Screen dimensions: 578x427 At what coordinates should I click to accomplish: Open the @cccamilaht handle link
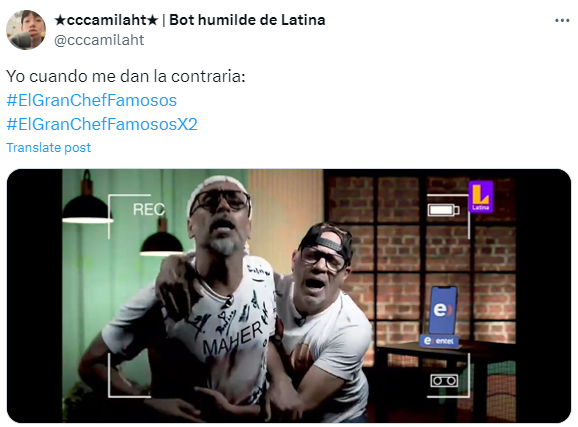point(99,40)
